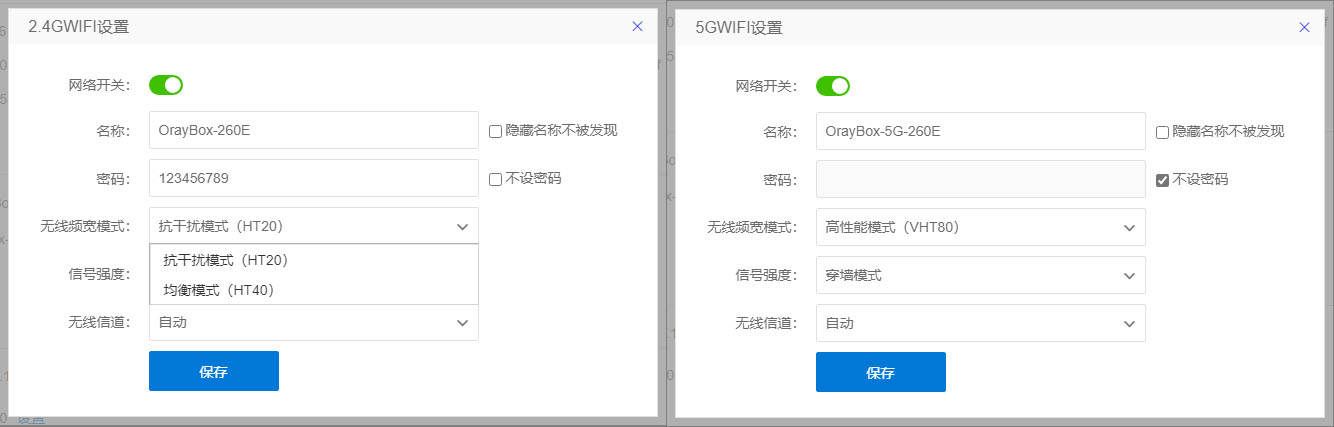This screenshot has height=427, width=1334.
Task: Open the 5G 无线信道 dropdown
Action: click(980, 323)
